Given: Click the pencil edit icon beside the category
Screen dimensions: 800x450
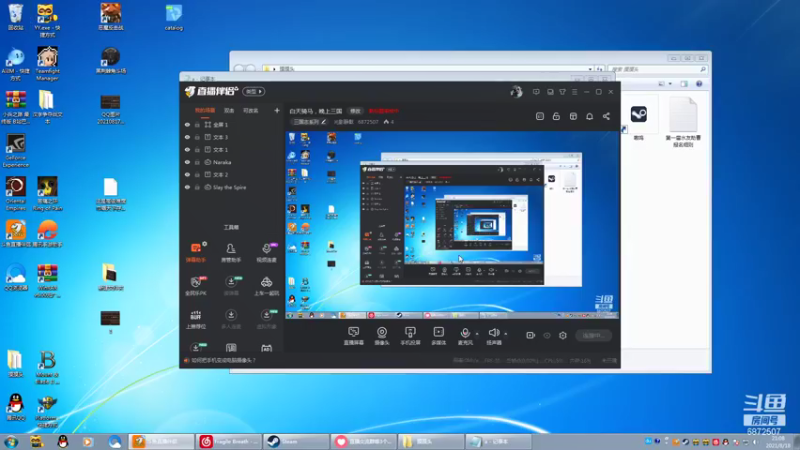Looking at the screenshot, I should [323, 122].
